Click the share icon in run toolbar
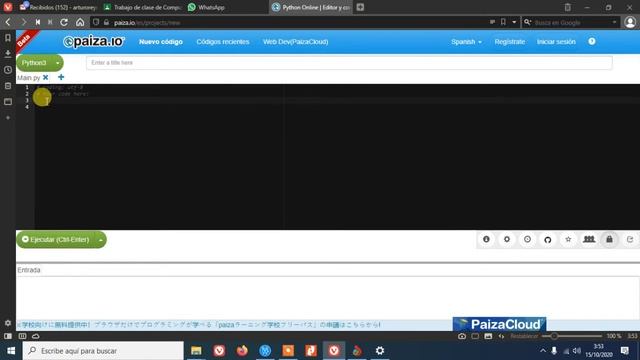640x360 pixels. pyautogui.click(x=630, y=240)
